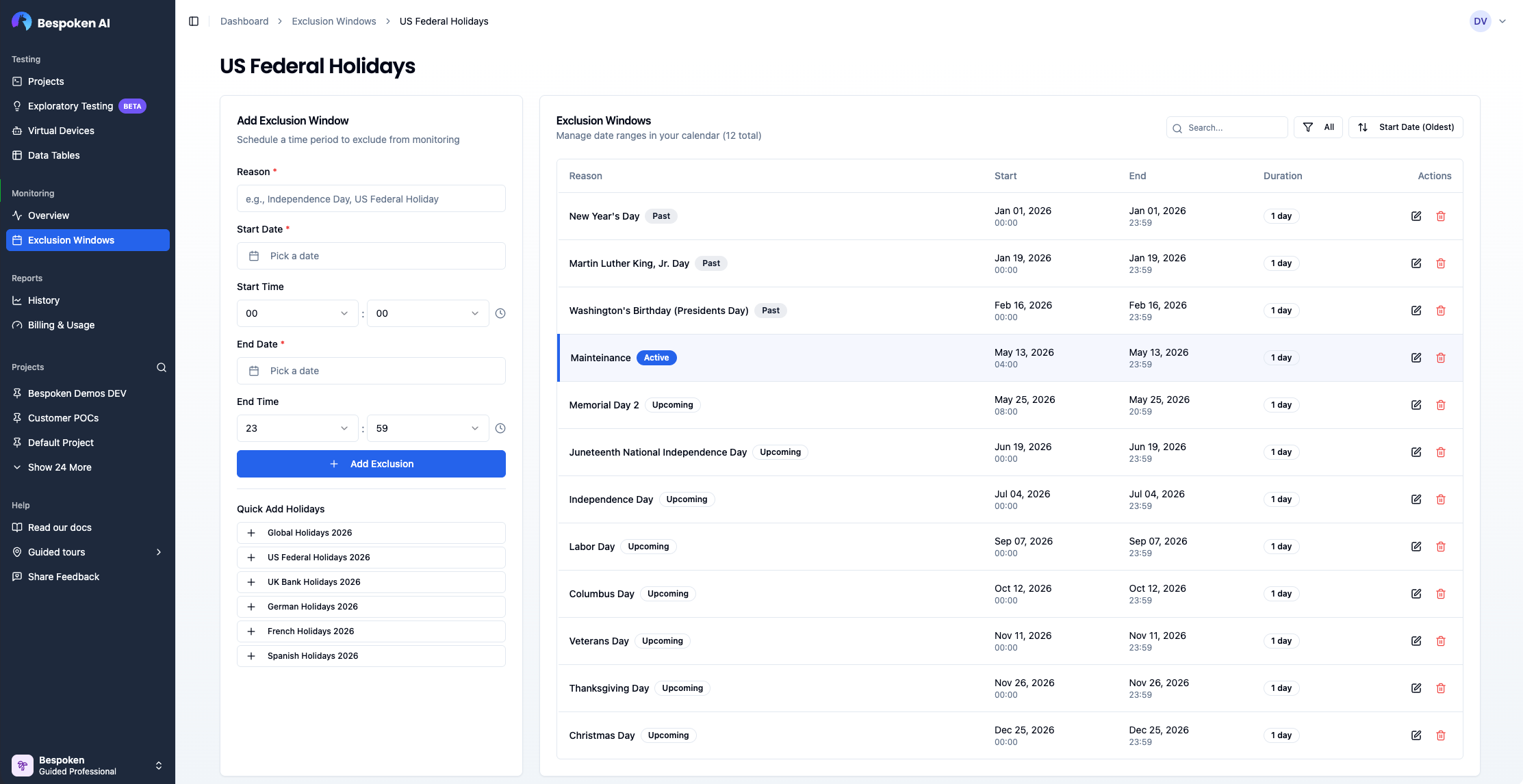Open the DV user account menu

(x=1488, y=21)
